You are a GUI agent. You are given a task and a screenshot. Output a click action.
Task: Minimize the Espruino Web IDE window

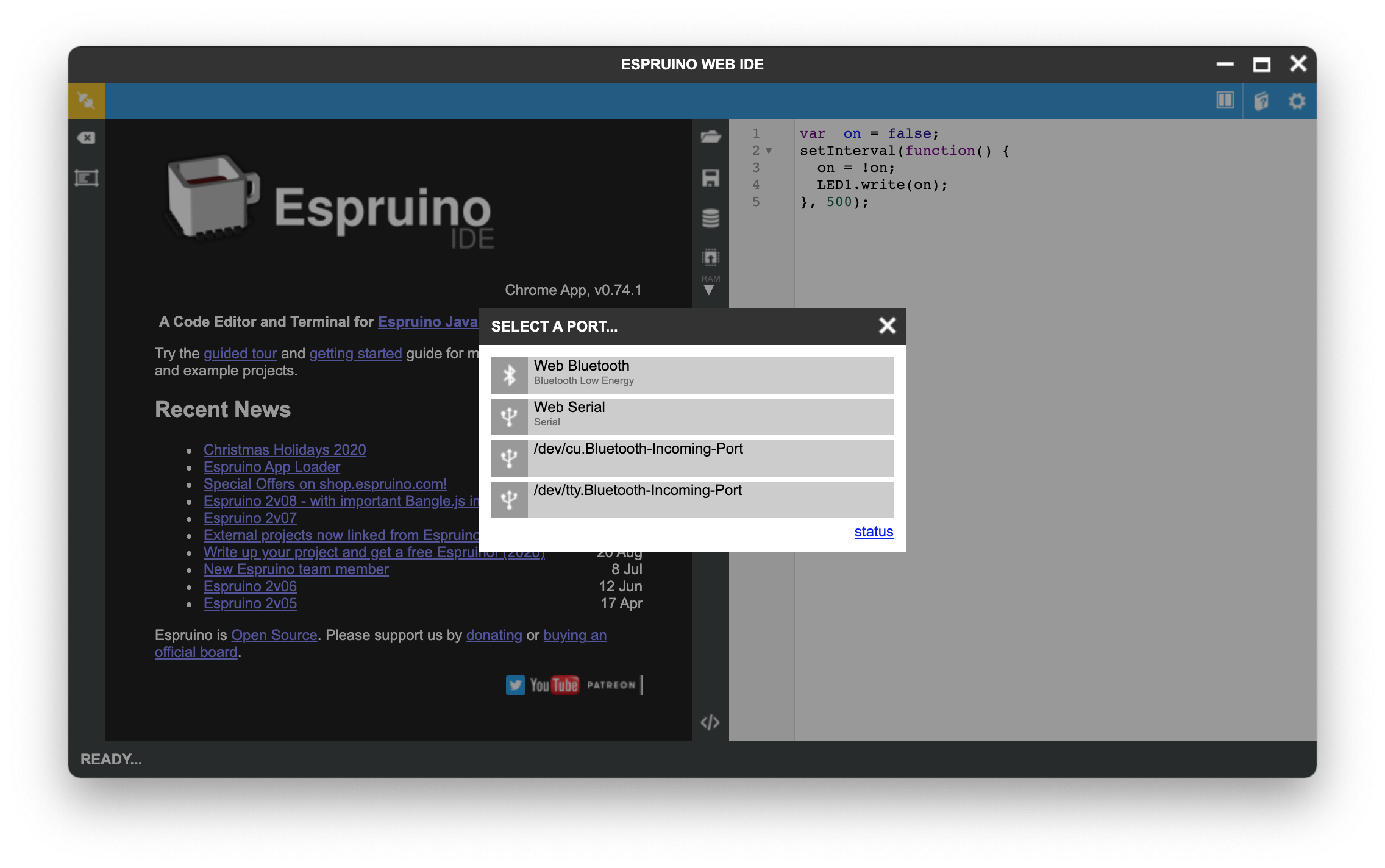pos(1225,64)
